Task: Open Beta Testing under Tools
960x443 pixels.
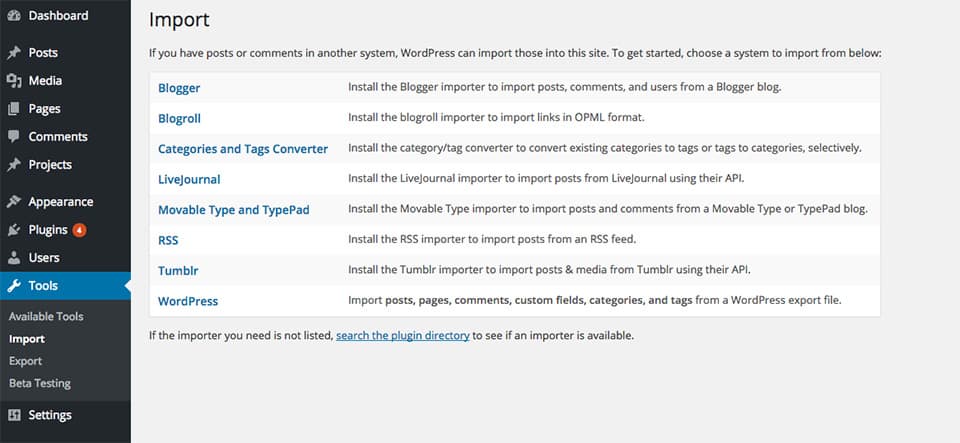Action: tap(40, 384)
